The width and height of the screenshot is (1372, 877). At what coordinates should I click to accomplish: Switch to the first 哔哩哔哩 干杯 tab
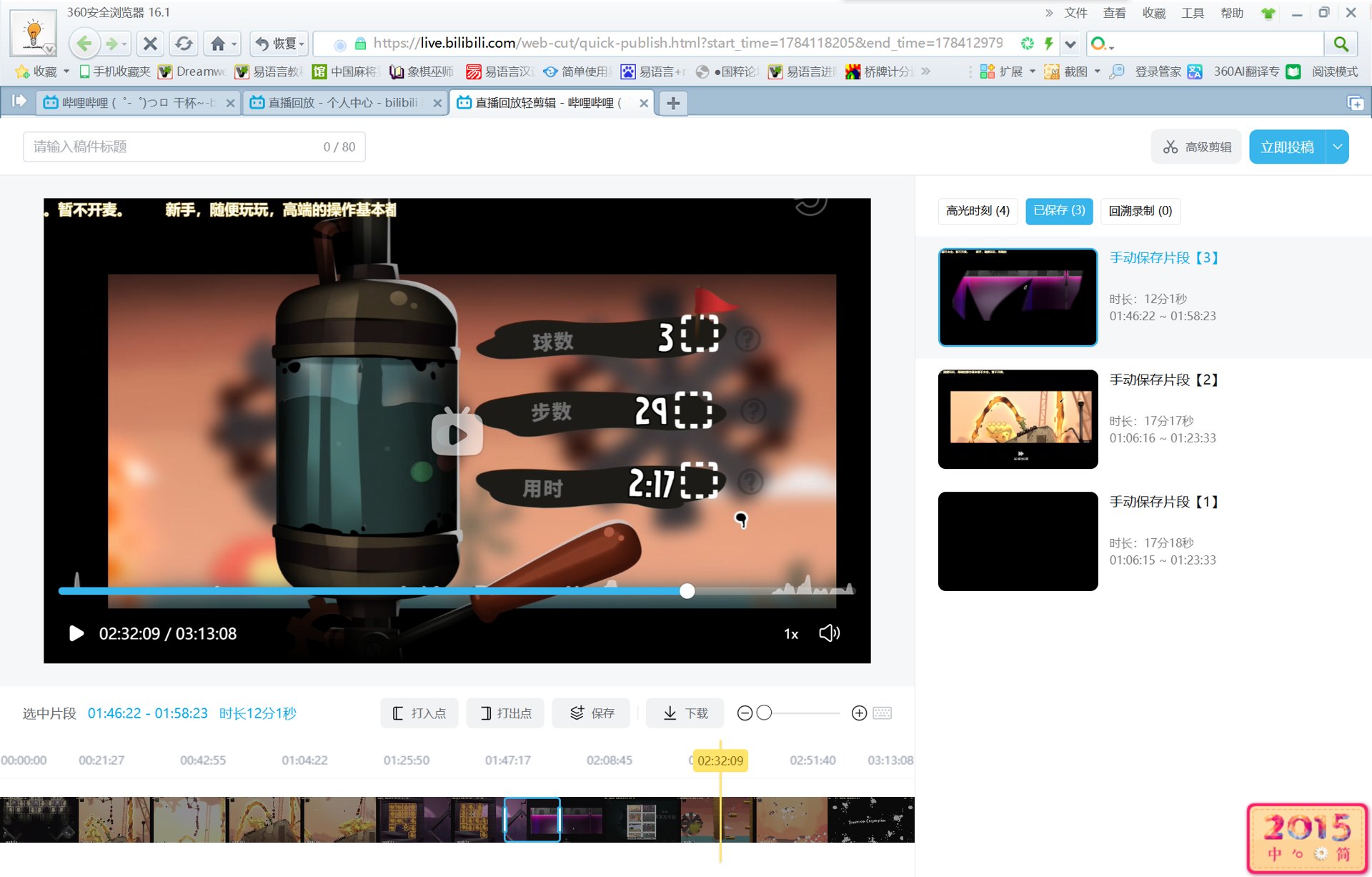[139, 103]
